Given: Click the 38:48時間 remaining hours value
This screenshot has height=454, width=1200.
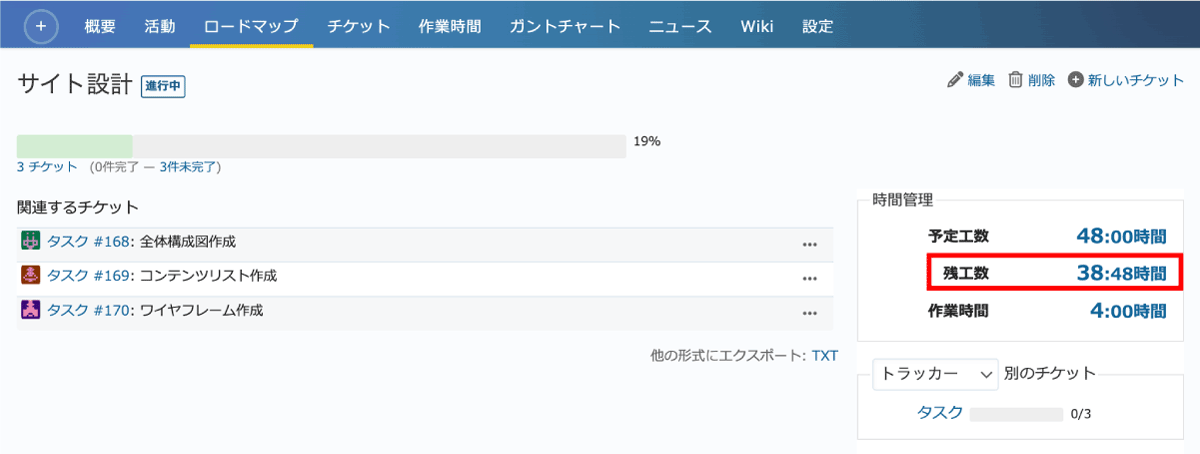Looking at the screenshot, I should coord(1121,272).
